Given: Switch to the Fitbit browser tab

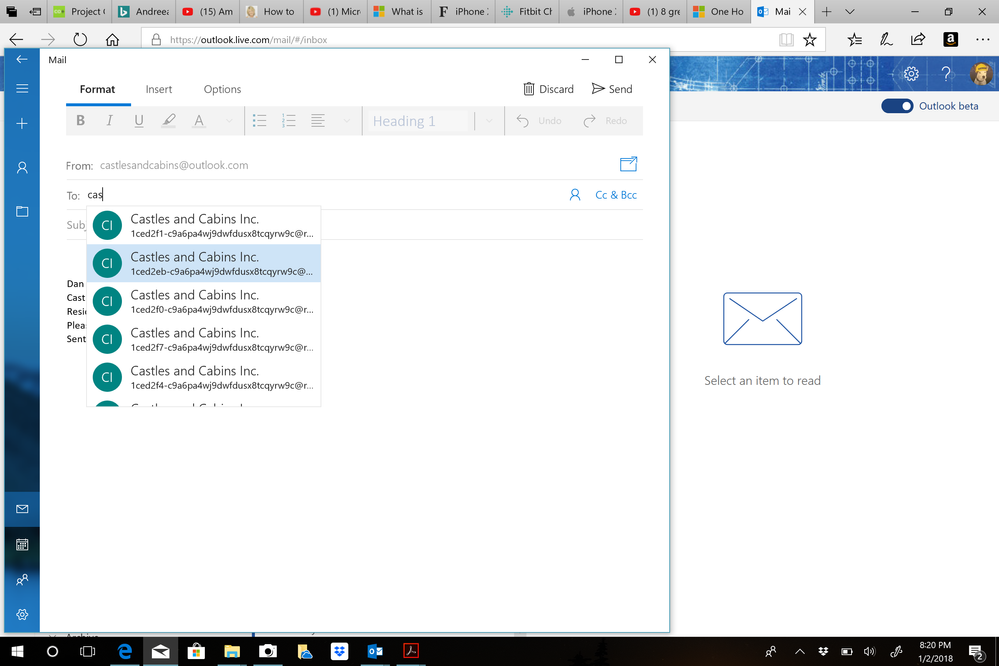Looking at the screenshot, I should tap(526, 11).
